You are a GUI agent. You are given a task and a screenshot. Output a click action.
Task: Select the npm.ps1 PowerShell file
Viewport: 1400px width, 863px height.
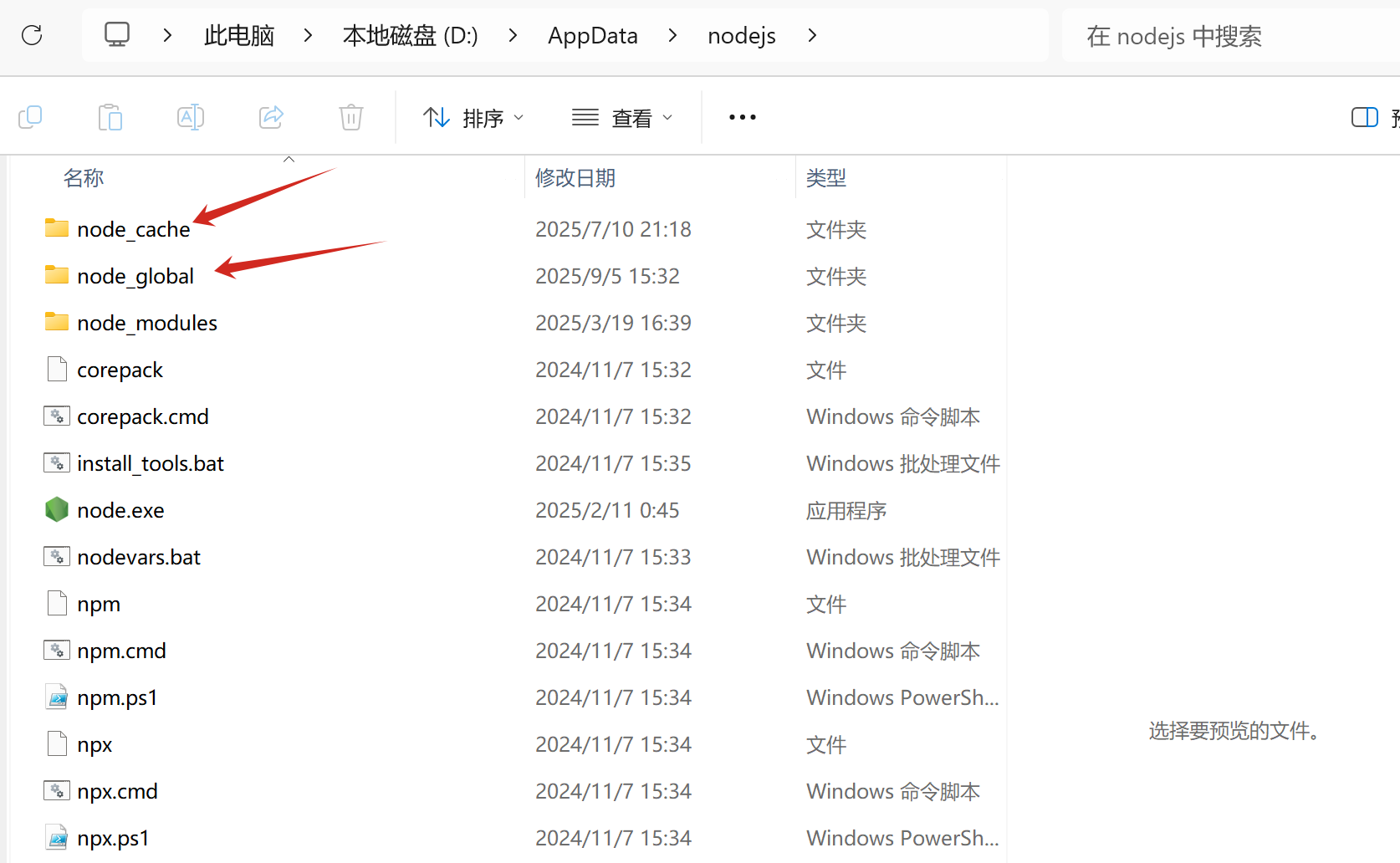click(117, 697)
